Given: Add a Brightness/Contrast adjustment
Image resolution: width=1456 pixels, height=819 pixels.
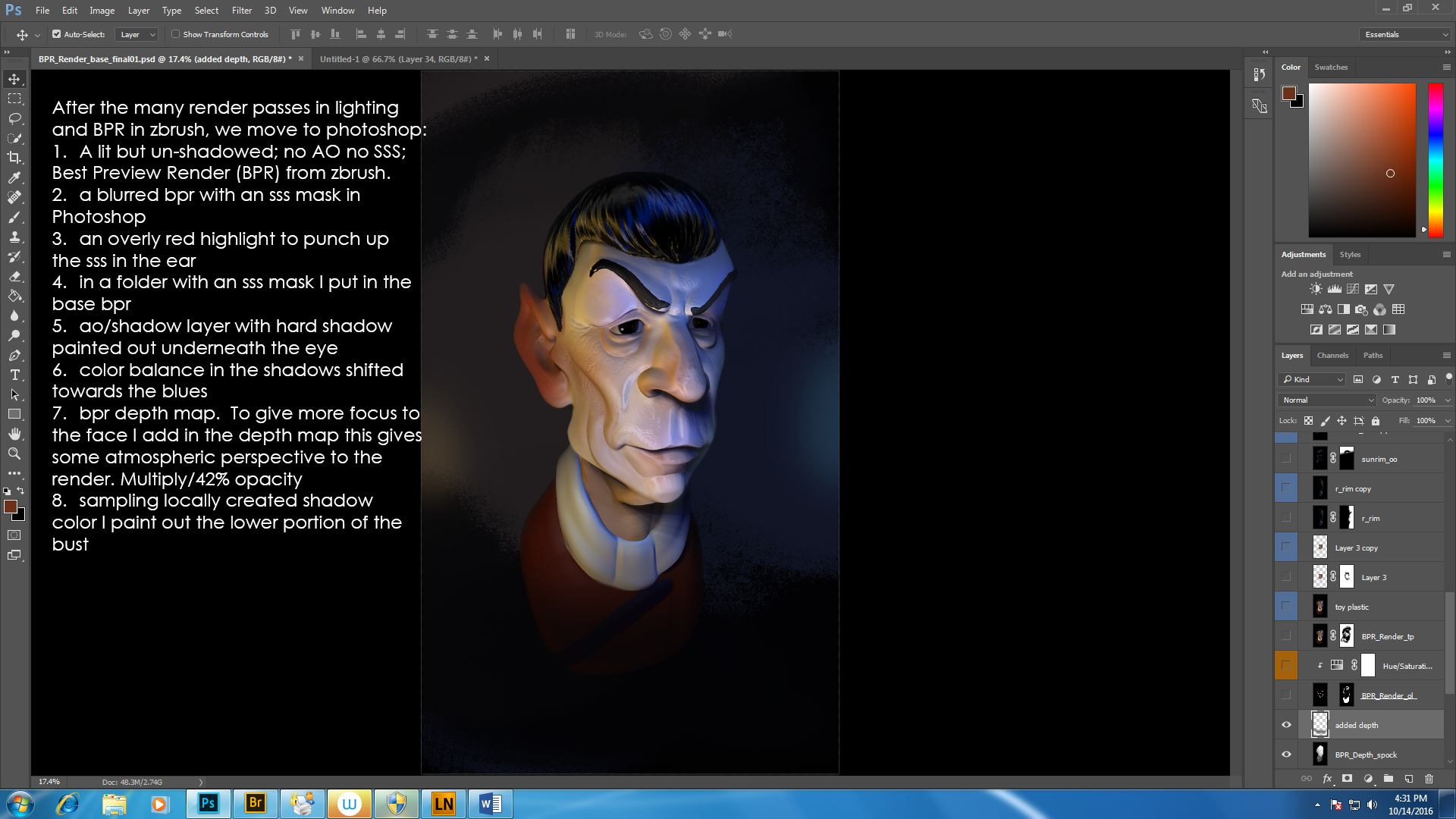Looking at the screenshot, I should 1316,289.
